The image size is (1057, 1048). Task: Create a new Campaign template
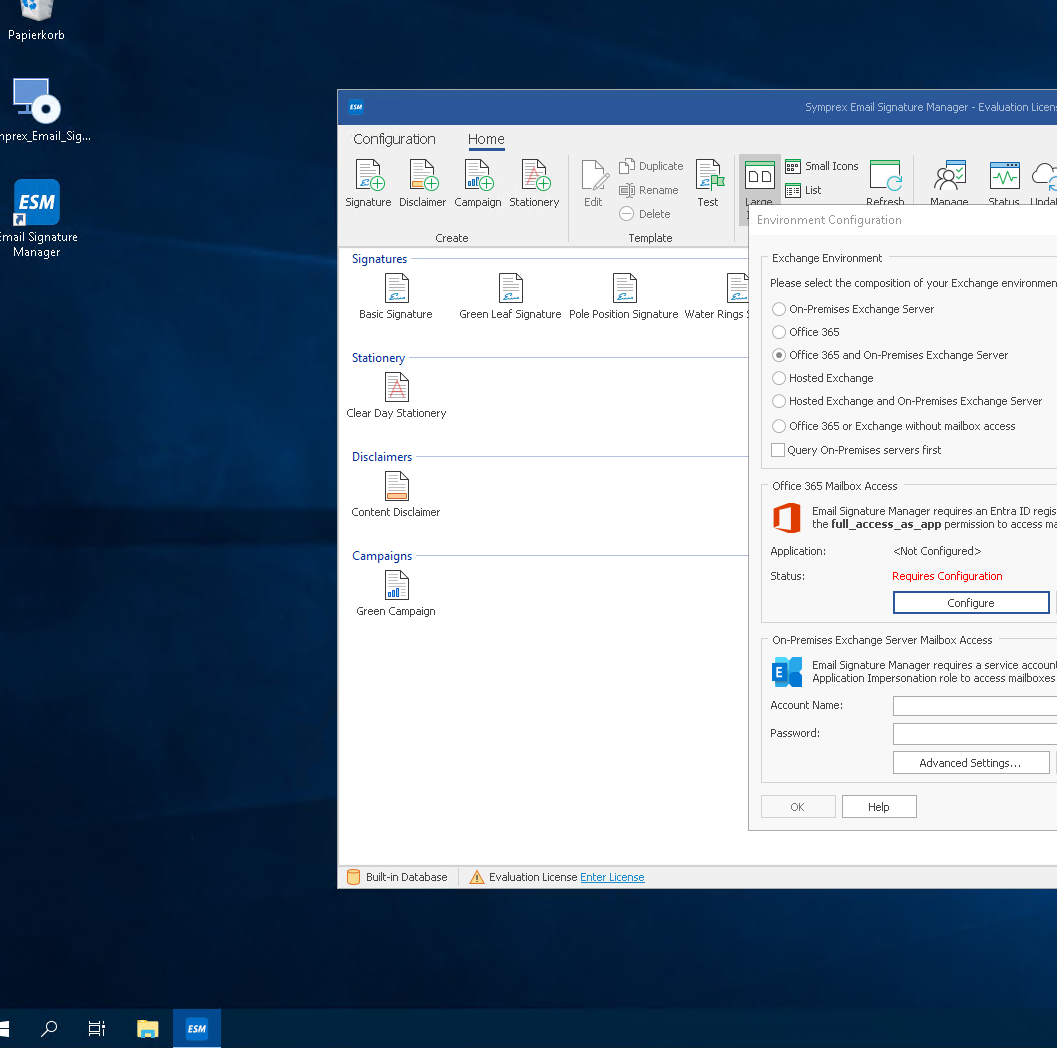(x=477, y=183)
